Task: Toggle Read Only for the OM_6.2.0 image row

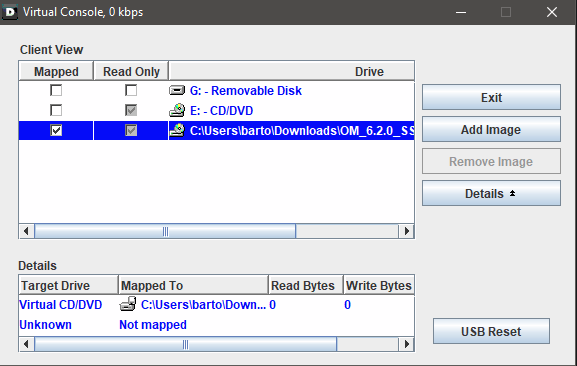Action: pyautogui.click(x=131, y=130)
